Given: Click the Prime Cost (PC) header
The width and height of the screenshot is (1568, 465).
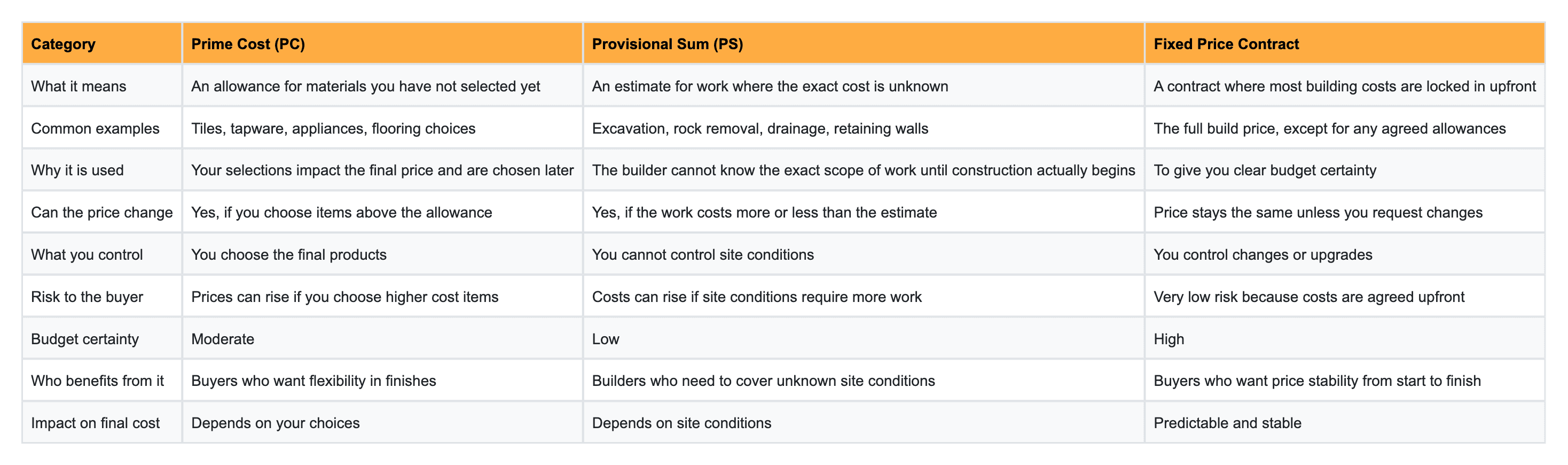Looking at the screenshot, I should pos(248,44).
